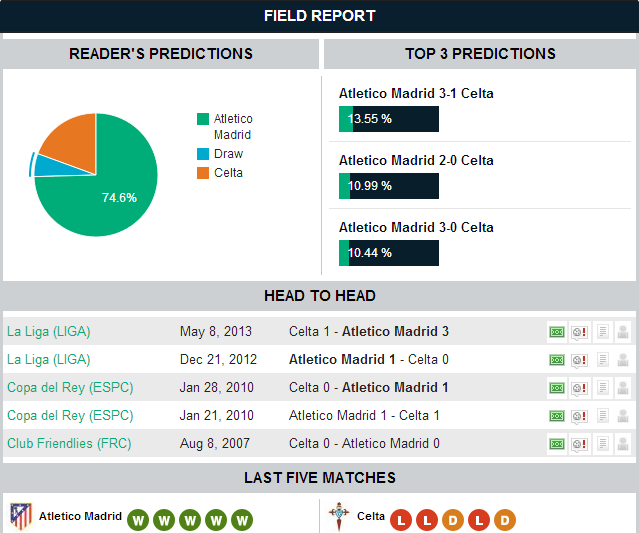Open La Liga (LIGA) link for May 8, 2013

48,331
